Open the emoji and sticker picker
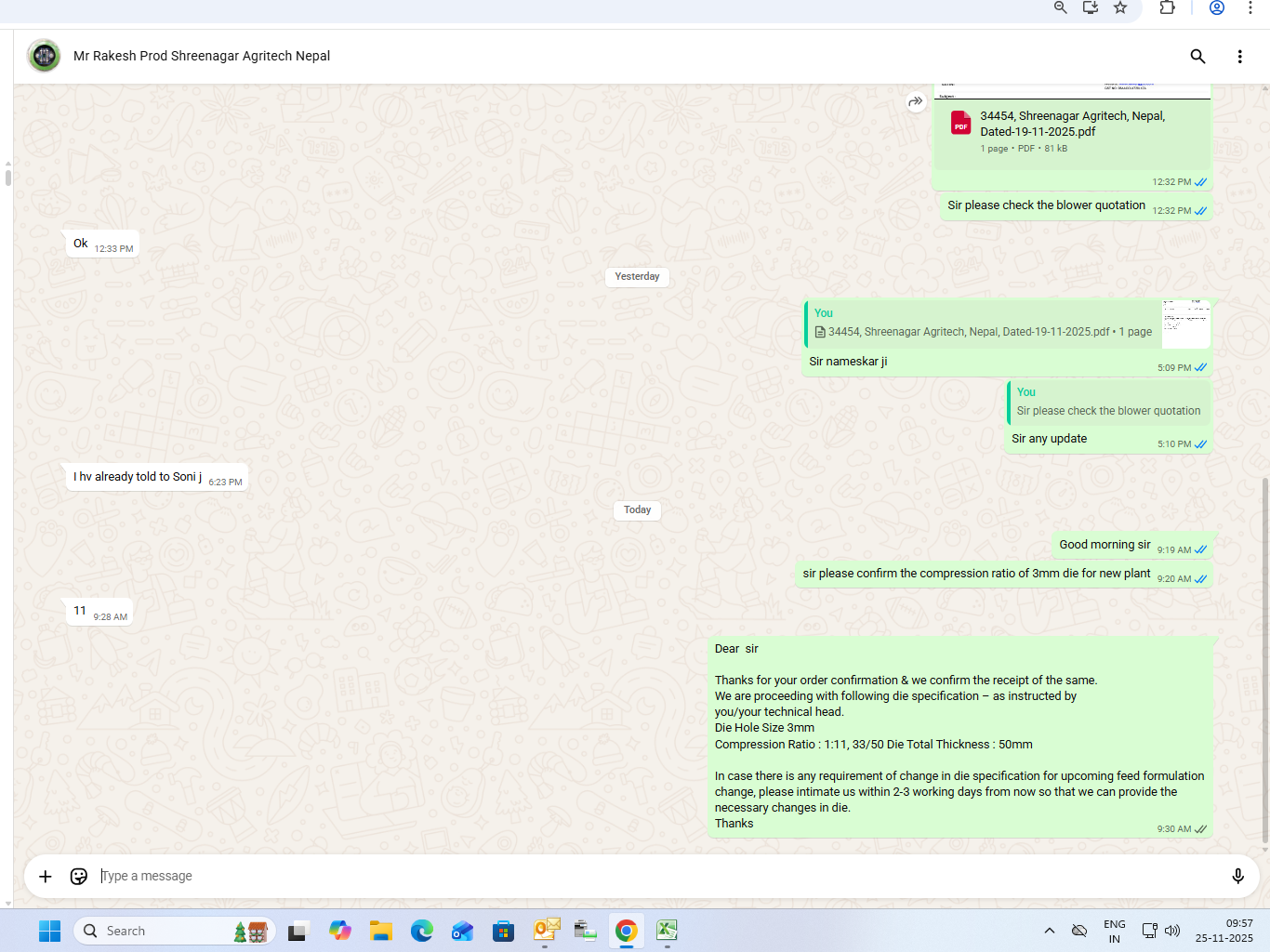The width and height of the screenshot is (1270, 952). (x=79, y=876)
